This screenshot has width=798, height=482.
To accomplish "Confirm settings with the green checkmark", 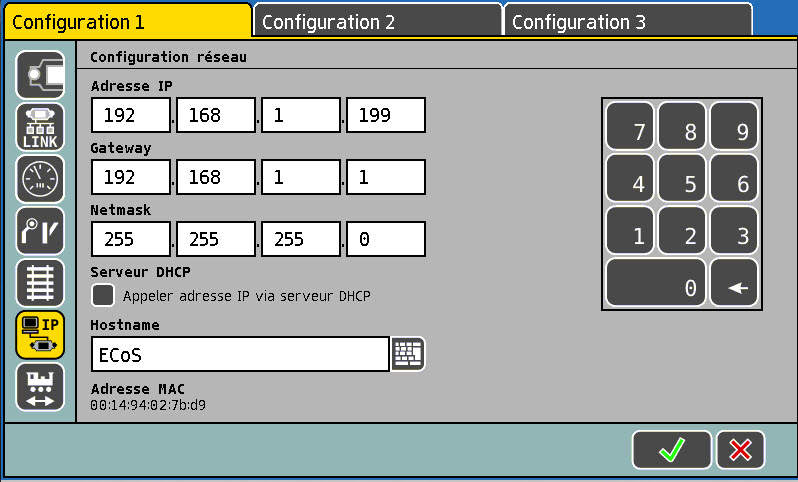I will pos(671,450).
